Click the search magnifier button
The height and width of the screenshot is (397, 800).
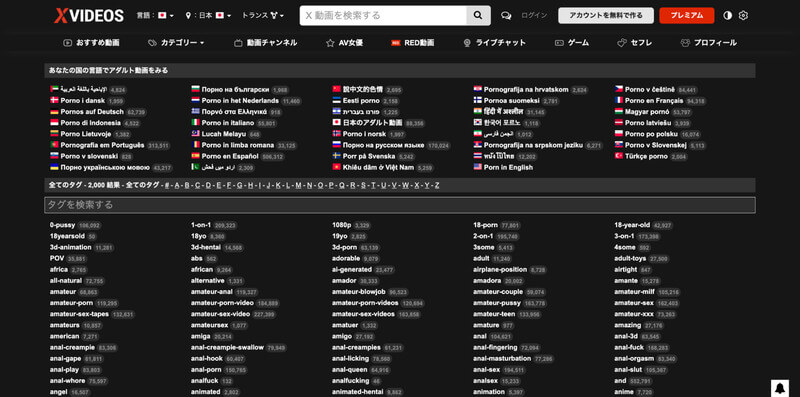point(478,15)
